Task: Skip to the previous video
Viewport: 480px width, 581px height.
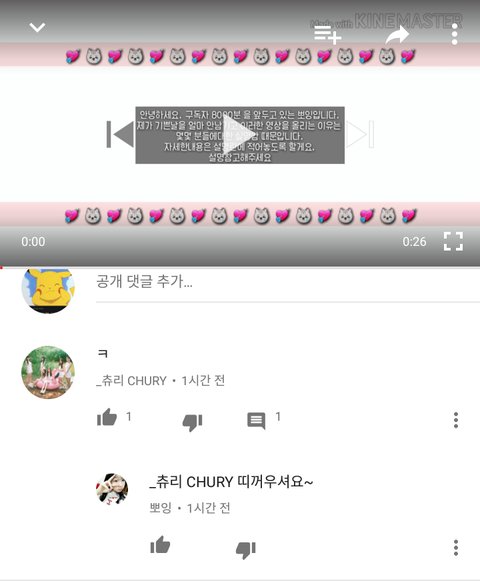Action: pyautogui.click(x=120, y=134)
